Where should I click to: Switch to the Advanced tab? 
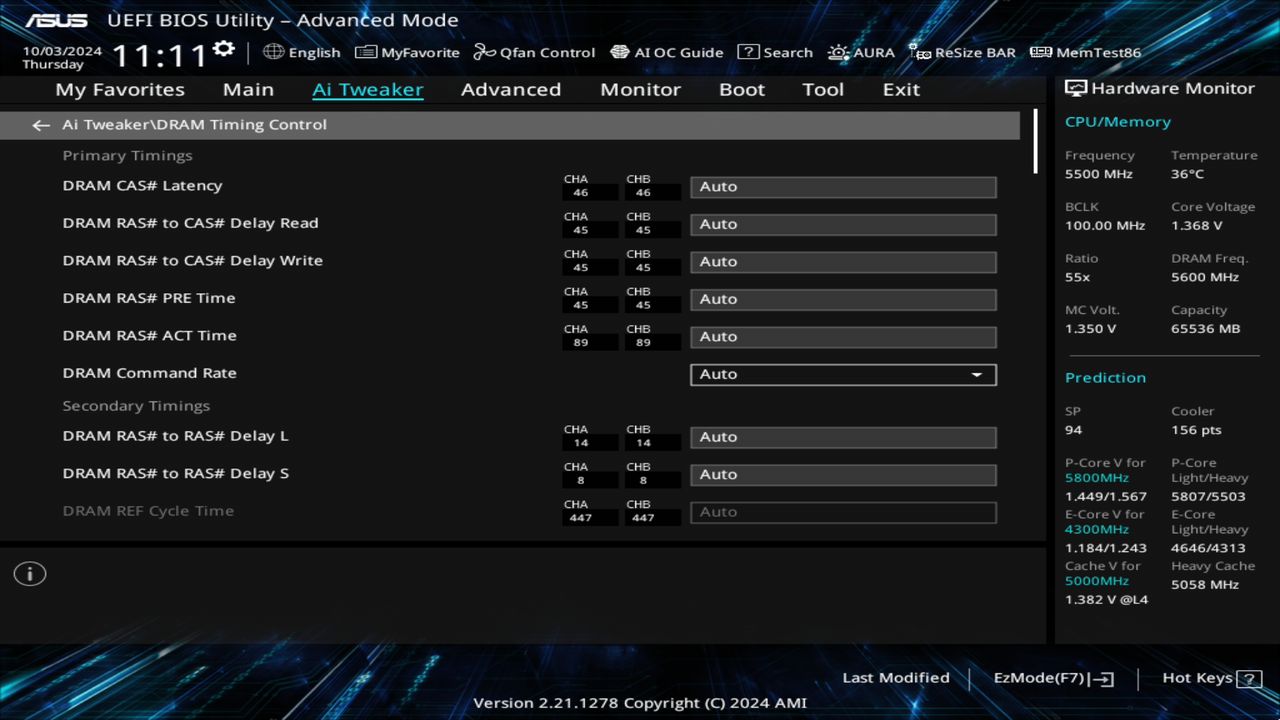510,89
